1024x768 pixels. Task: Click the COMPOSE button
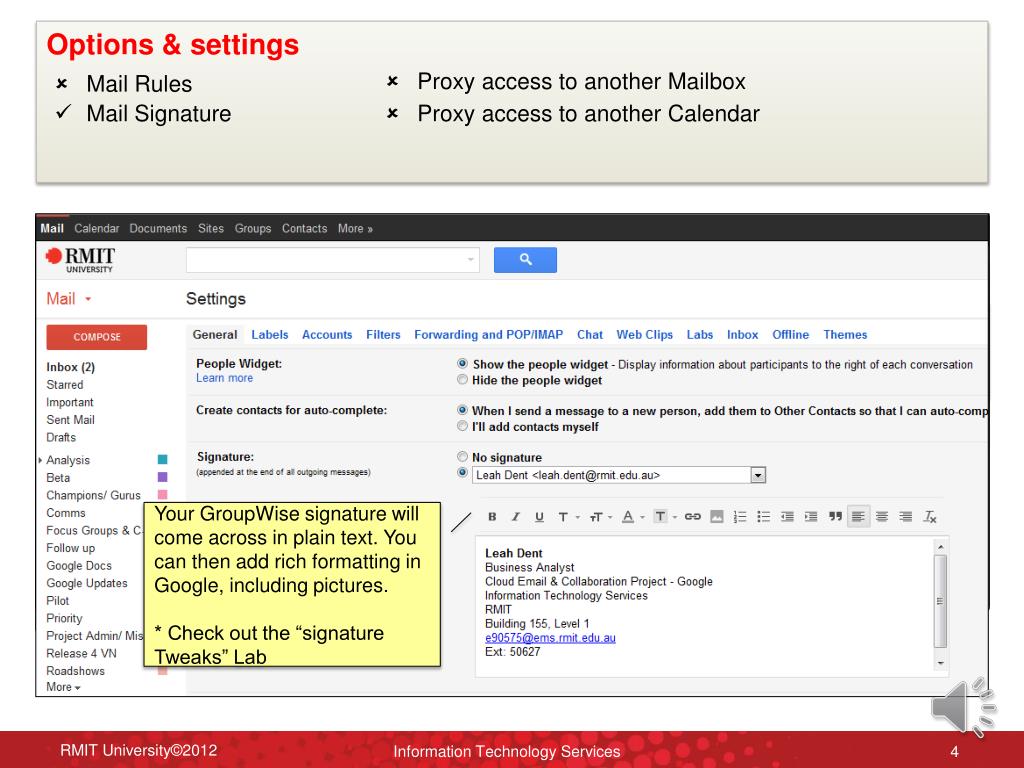97,337
